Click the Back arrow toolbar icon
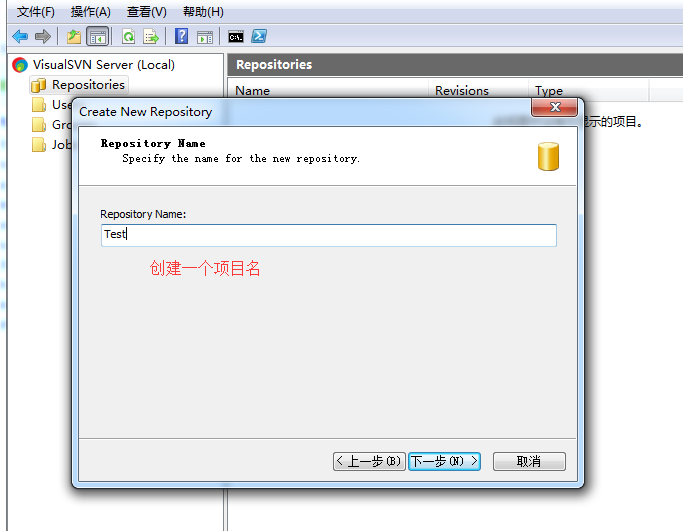 point(20,37)
